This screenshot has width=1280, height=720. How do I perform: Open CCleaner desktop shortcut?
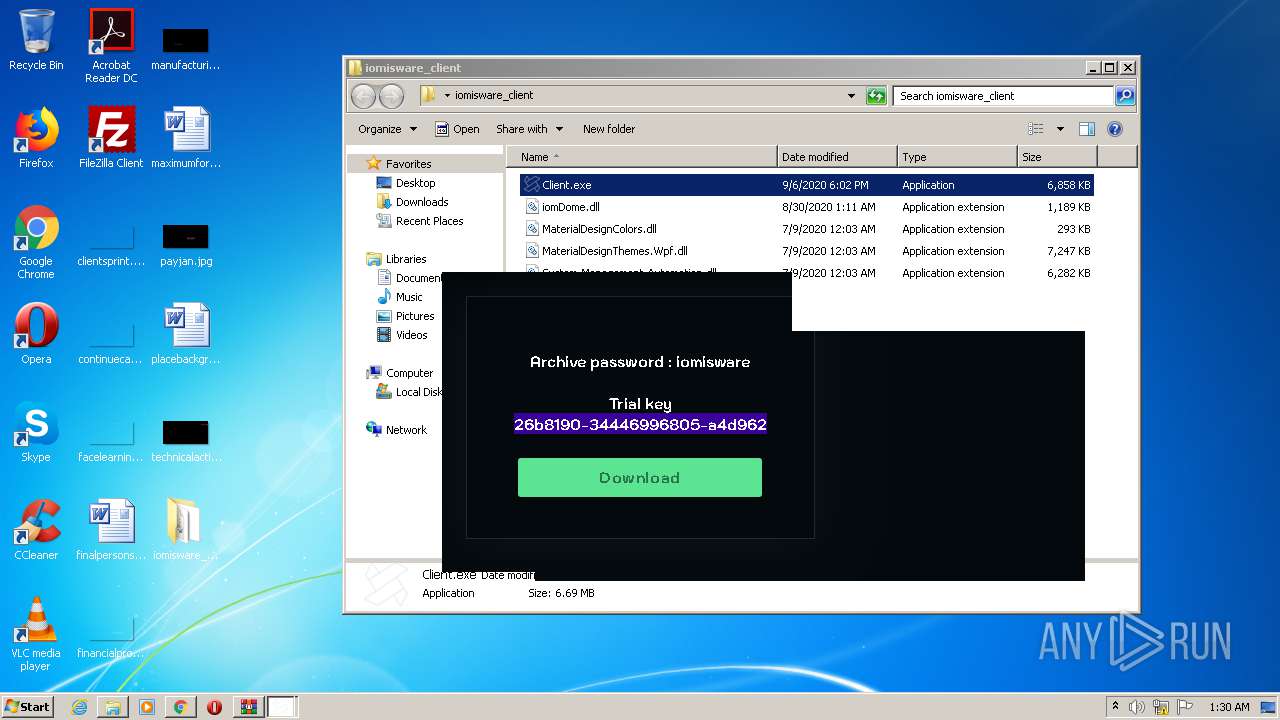(x=36, y=530)
